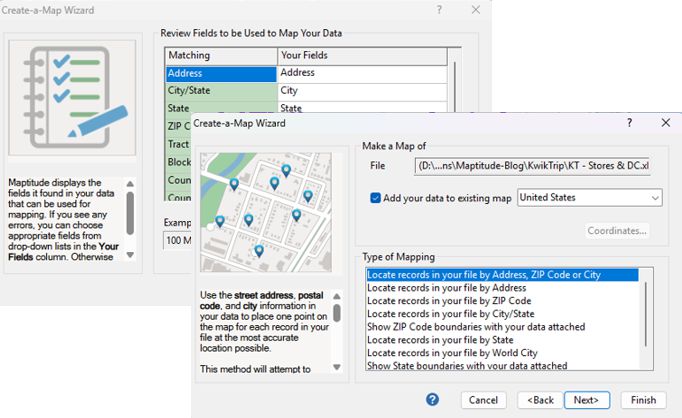Click the help question mark in back window title bar
The image size is (682, 418).
pyautogui.click(x=439, y=9)
